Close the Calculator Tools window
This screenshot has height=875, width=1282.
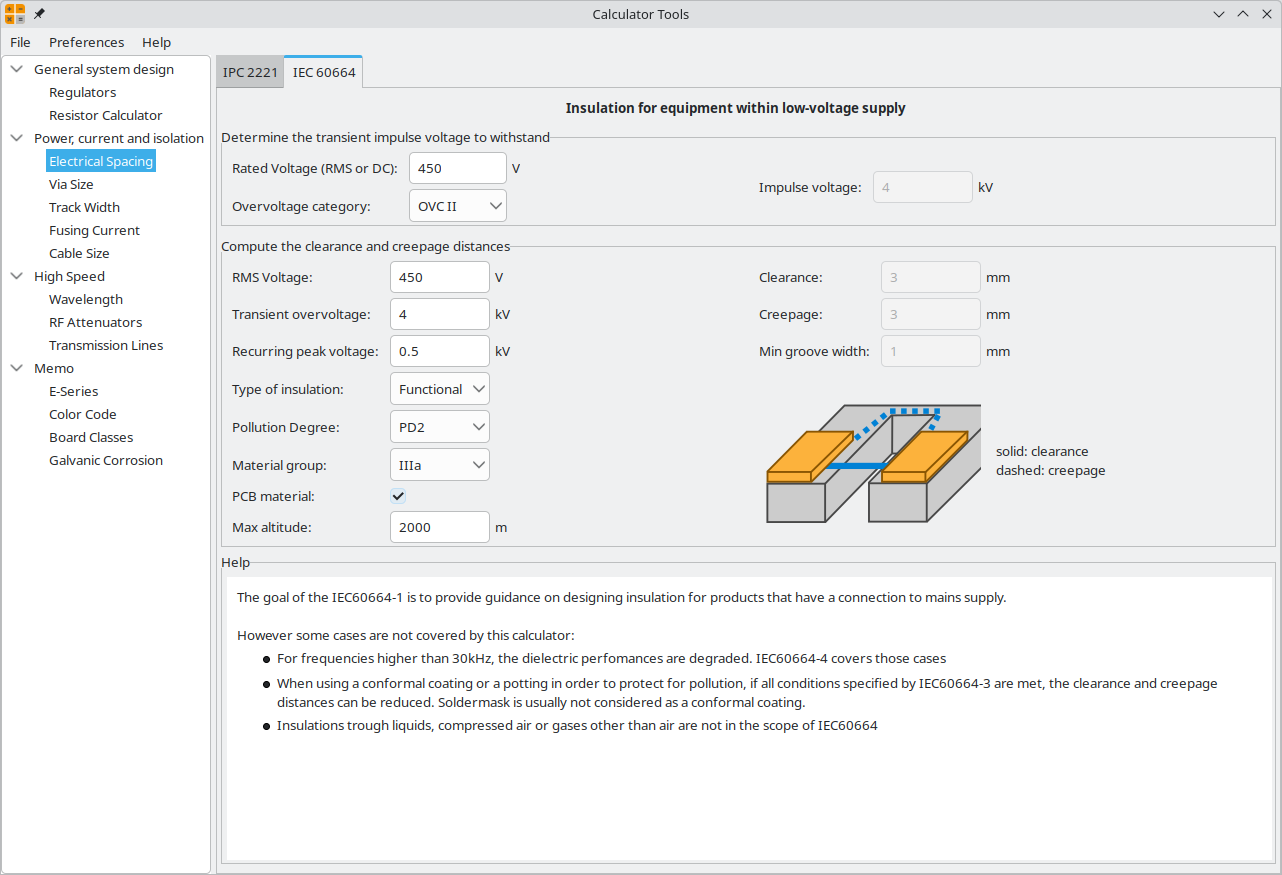tap(1267, 14)
